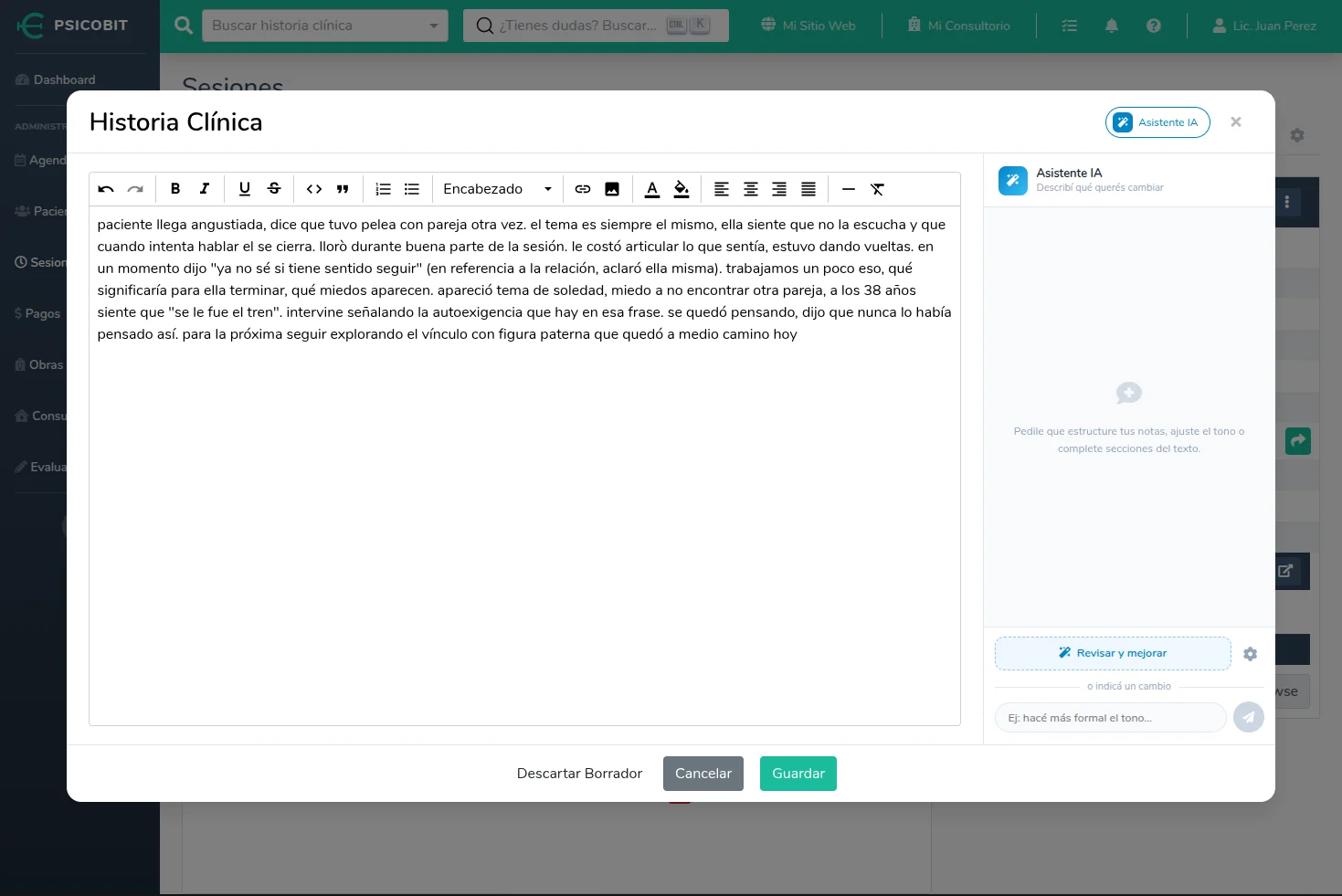Open the Buscar historia clínica dropdown

coord(325,26)
